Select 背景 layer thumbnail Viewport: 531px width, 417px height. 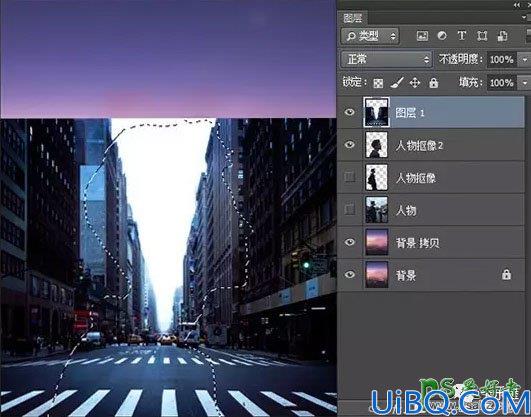(x=377, y=274)
